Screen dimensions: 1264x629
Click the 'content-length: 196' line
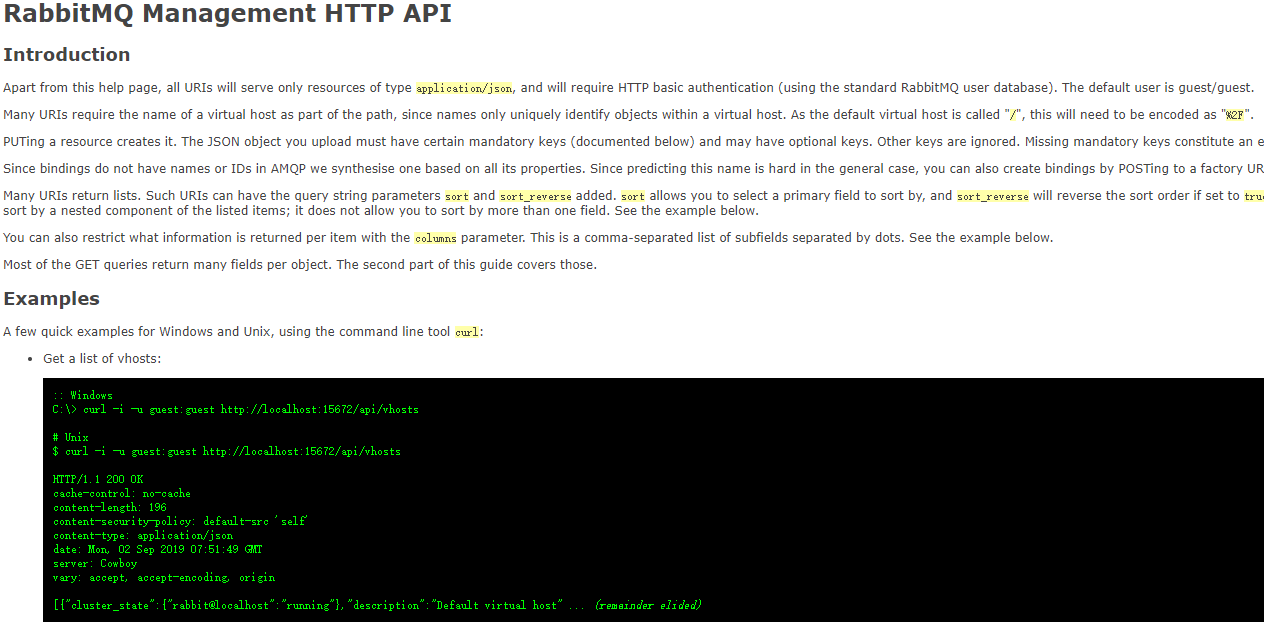click(x=110, y=508)
